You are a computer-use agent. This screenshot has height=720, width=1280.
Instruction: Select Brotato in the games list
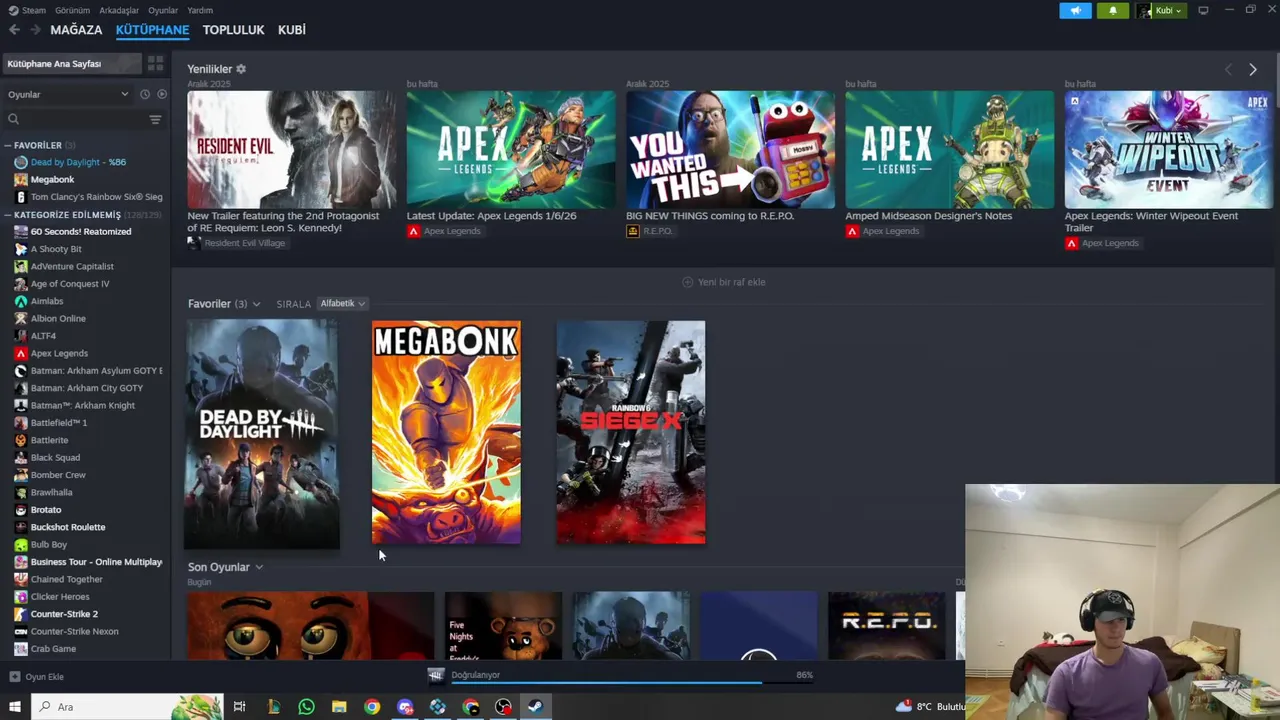(x=46, y=510)
